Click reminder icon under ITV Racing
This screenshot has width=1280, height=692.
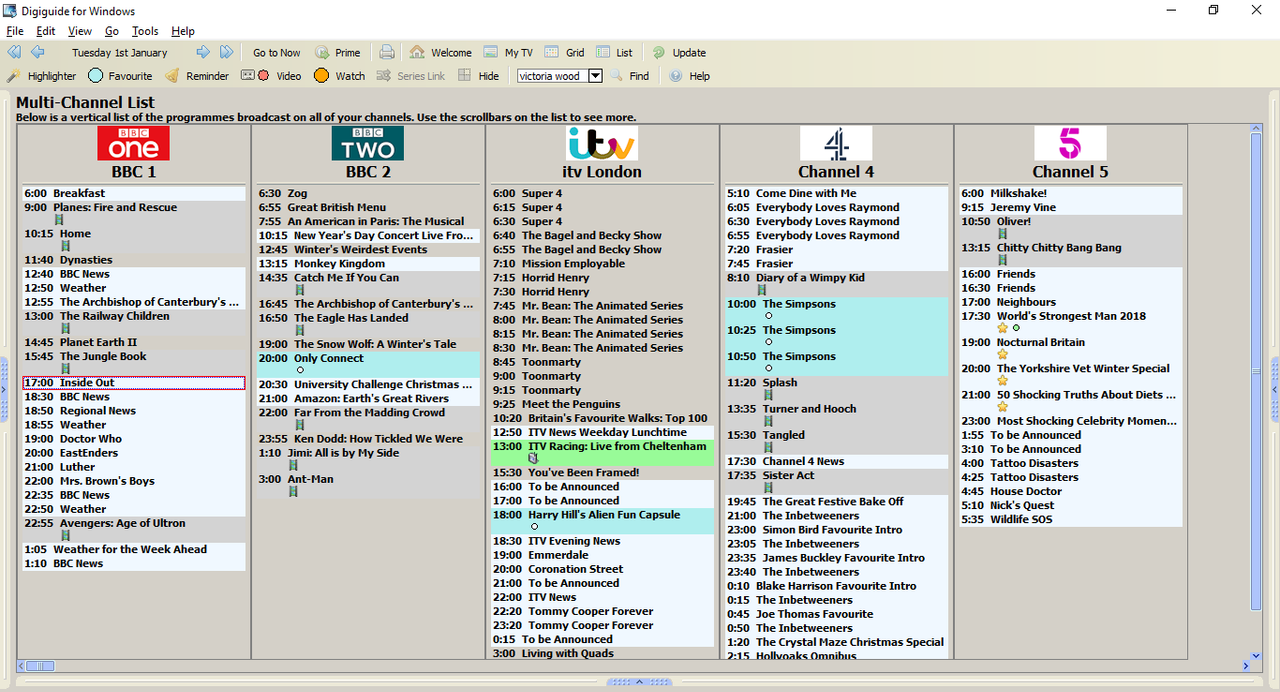[x=533, y=458]
